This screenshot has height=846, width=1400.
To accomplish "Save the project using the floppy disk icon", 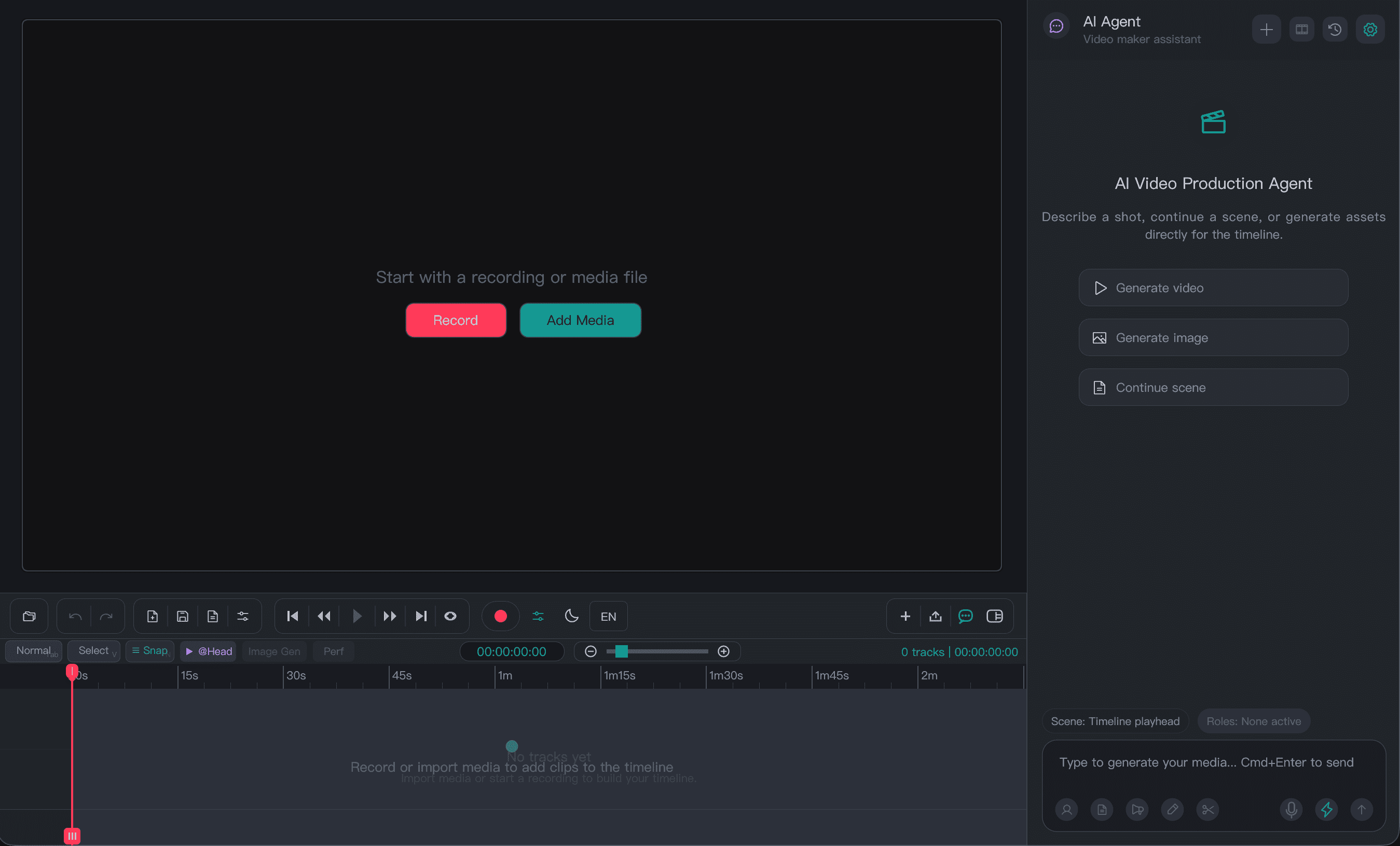I will point(182,616).
